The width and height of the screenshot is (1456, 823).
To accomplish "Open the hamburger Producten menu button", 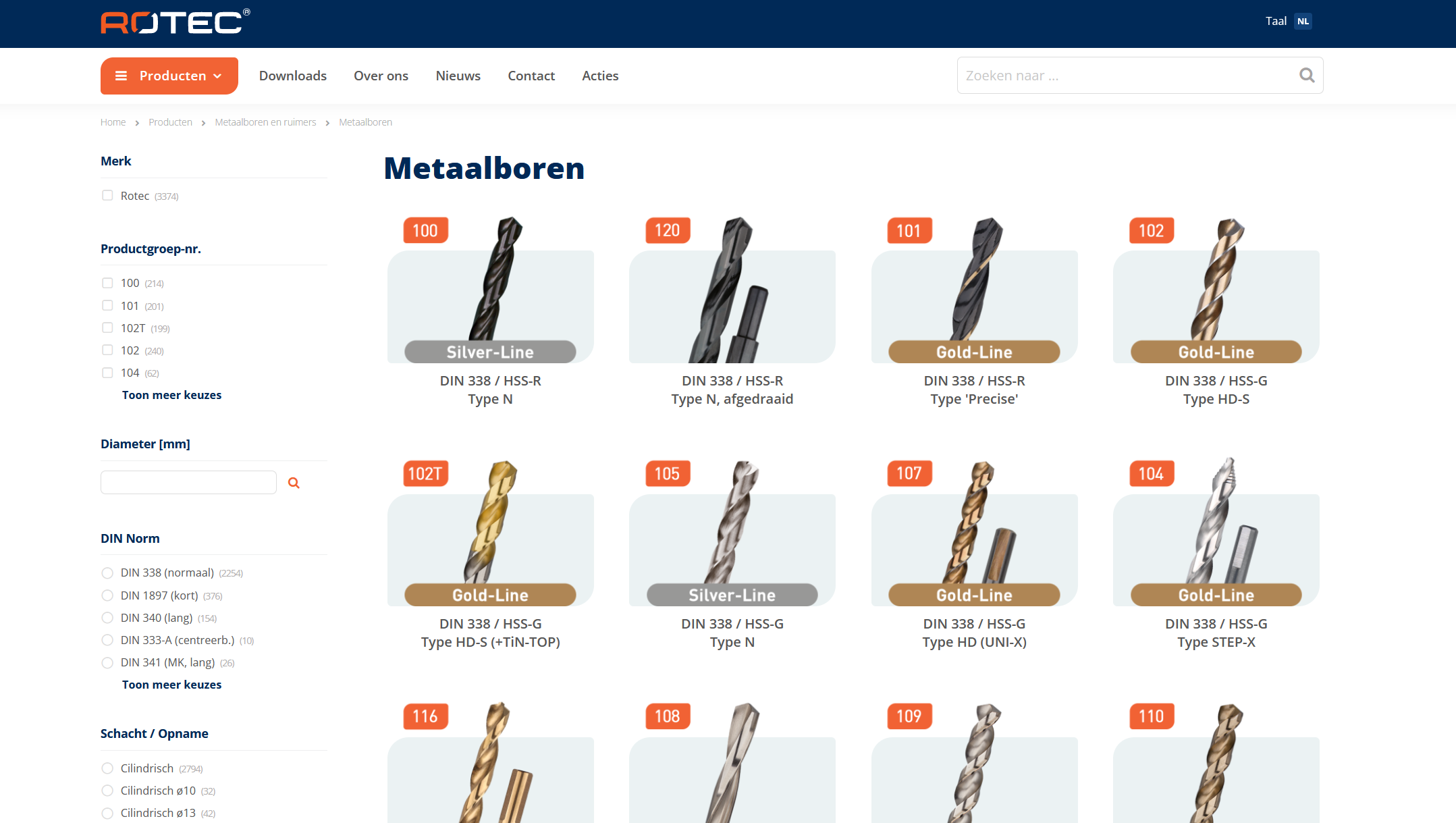I will (169, 76).
